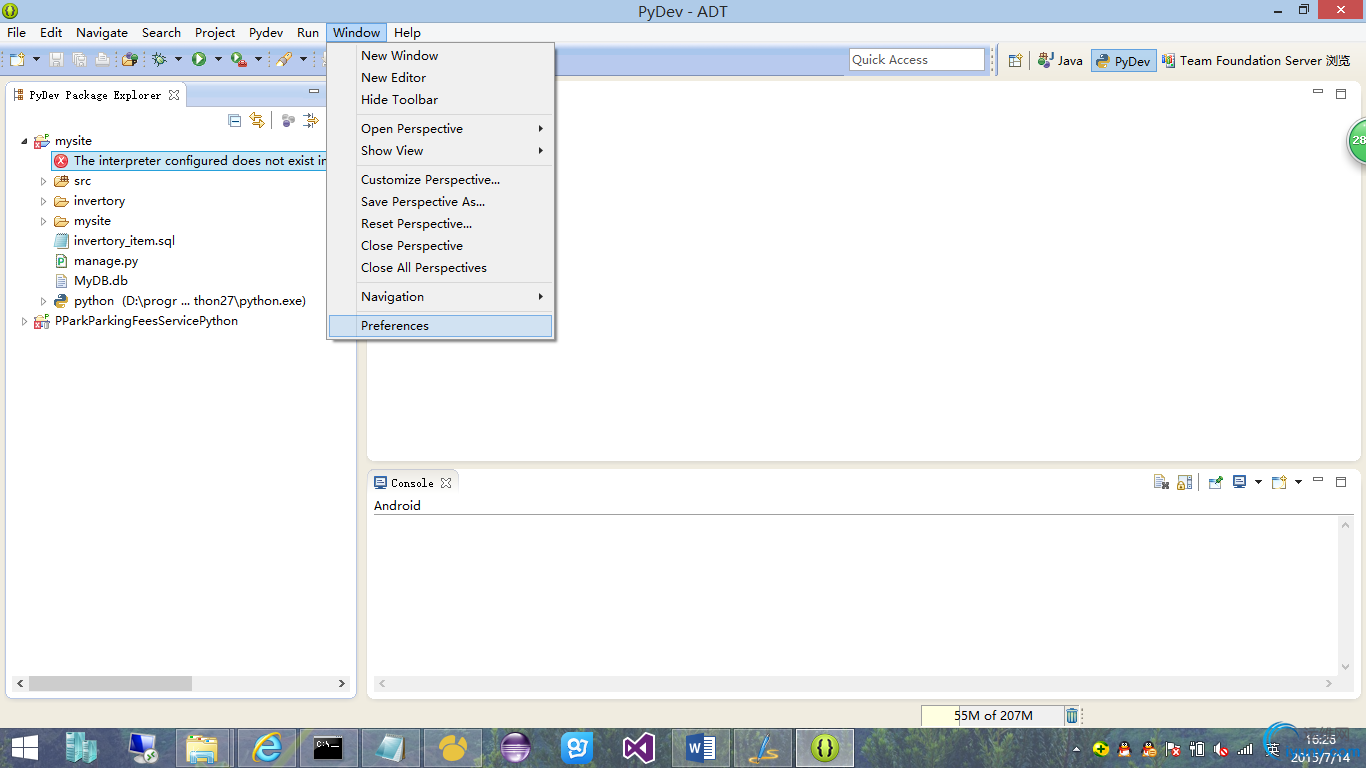Select Preferences in the Window menu
The width and height of the screenshot is (1366, 768).
click(x=440, y=326)
